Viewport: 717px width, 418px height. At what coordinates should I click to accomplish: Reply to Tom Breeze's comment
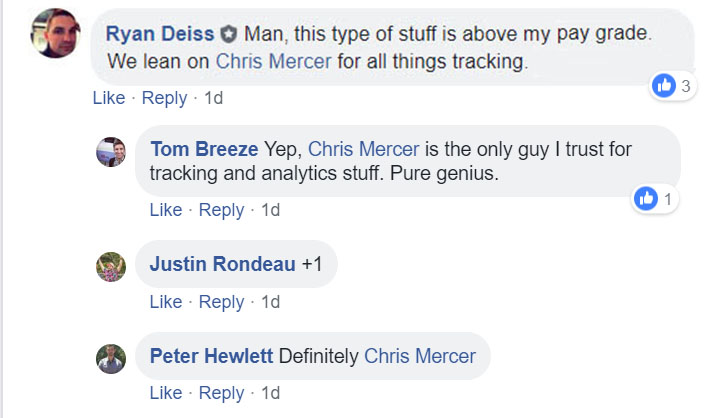pos(222,210)
